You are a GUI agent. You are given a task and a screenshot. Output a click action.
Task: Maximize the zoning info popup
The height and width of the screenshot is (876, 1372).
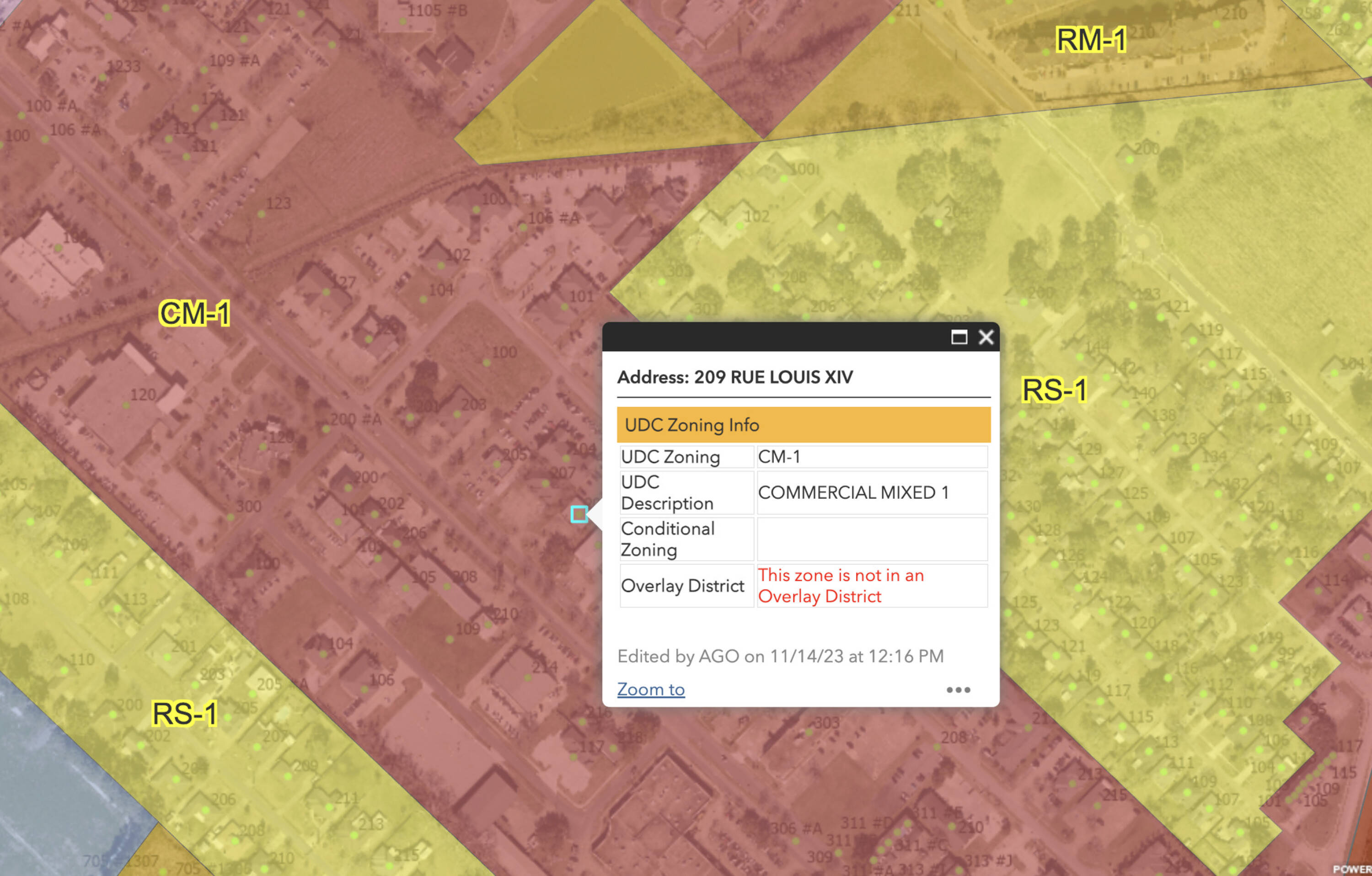click(959, 337)
